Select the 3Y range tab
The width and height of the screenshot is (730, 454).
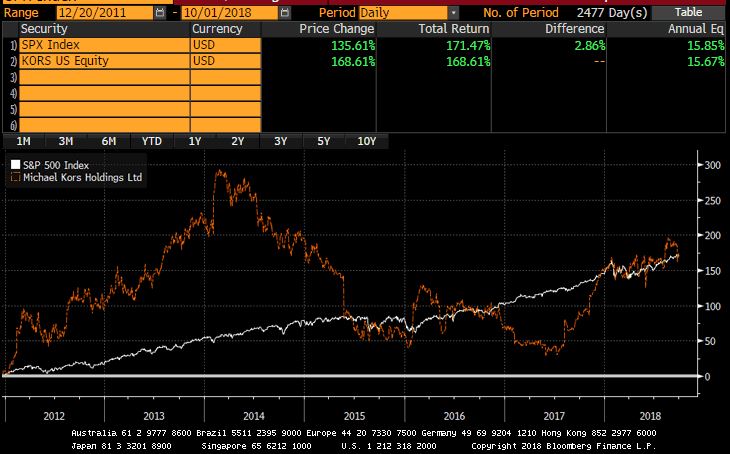tap(280, 141)
